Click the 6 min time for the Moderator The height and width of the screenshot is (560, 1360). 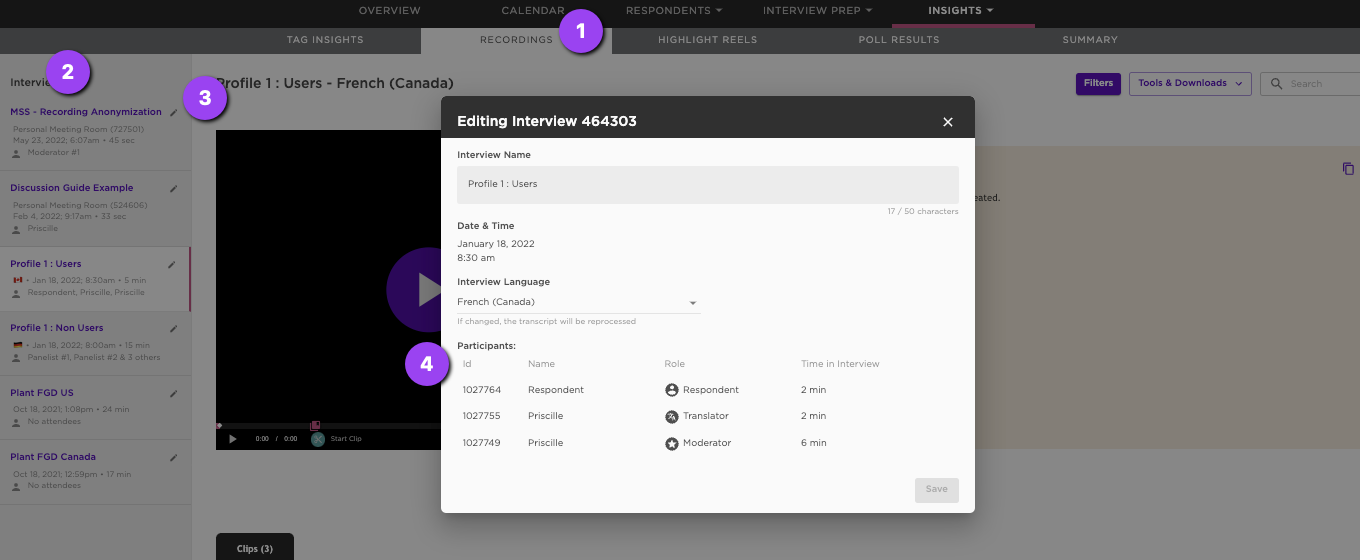814,443
